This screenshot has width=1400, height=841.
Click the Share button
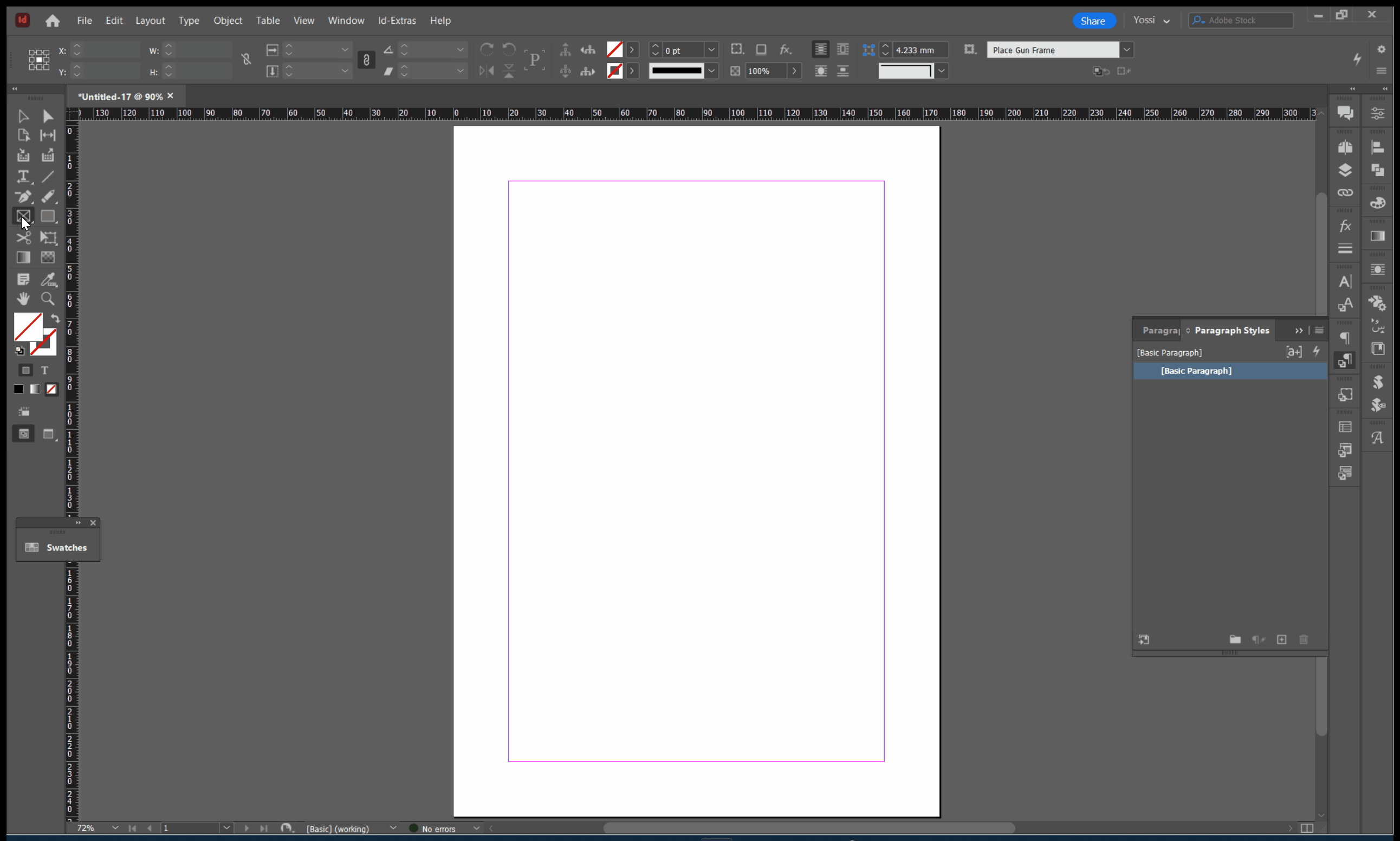pyautogui.click(x=1093, y=21)
